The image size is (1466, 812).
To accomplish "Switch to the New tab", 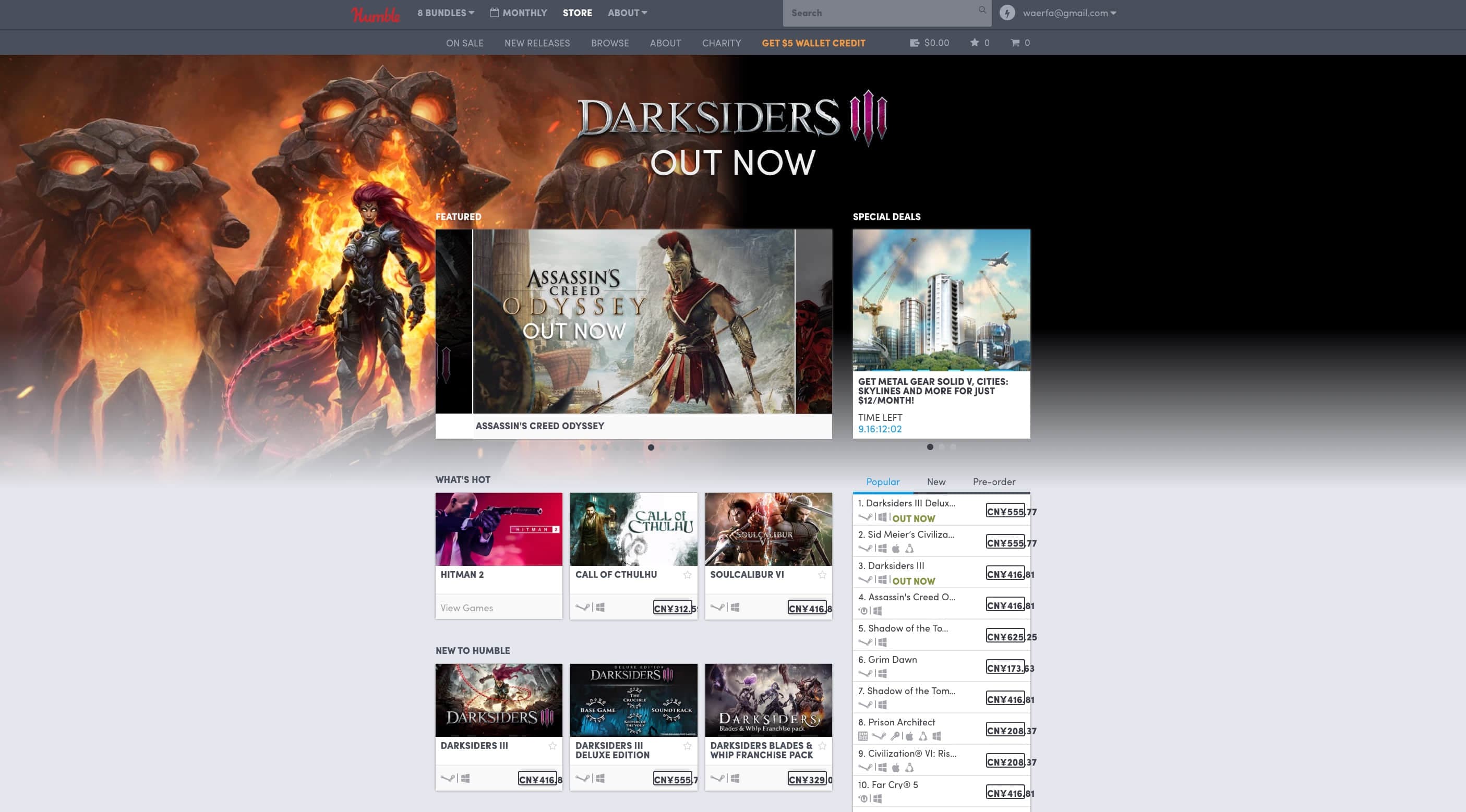I will pyautogui.click(x=935, y=481).
